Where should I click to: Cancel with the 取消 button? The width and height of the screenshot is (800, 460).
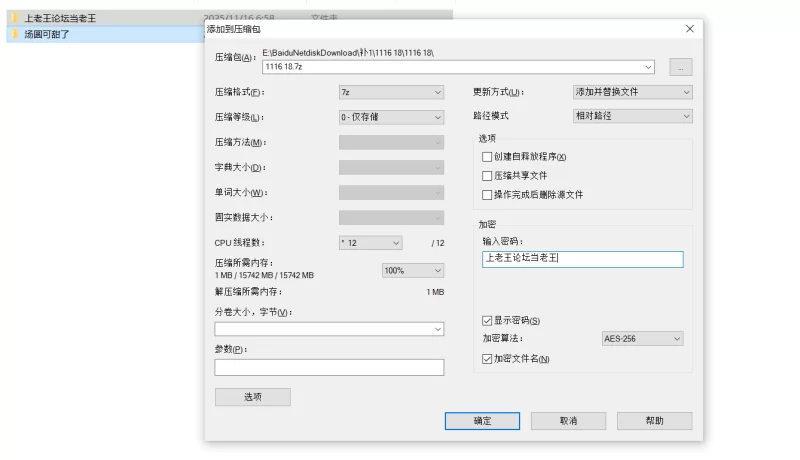568,421
